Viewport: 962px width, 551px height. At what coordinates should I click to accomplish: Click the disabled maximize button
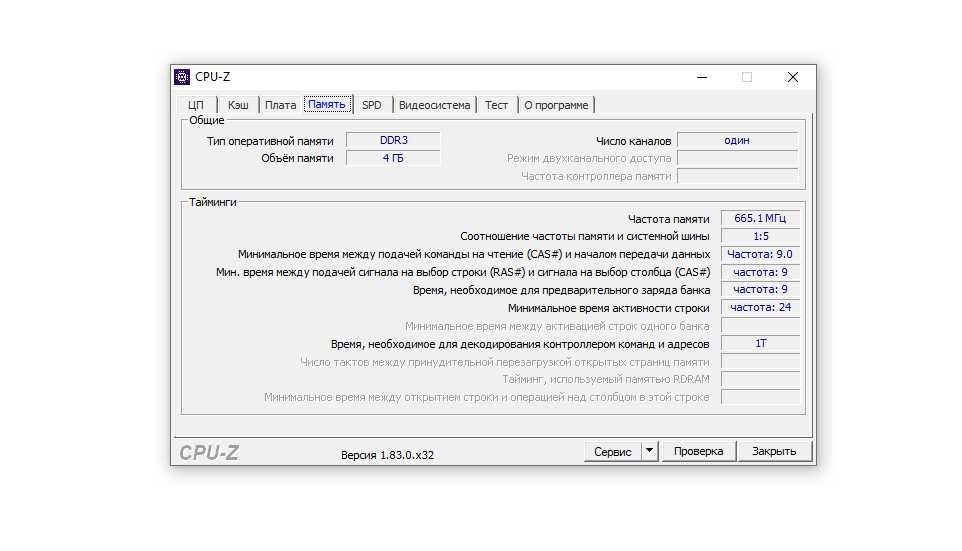pyautogui.click(x=747, y=77)
